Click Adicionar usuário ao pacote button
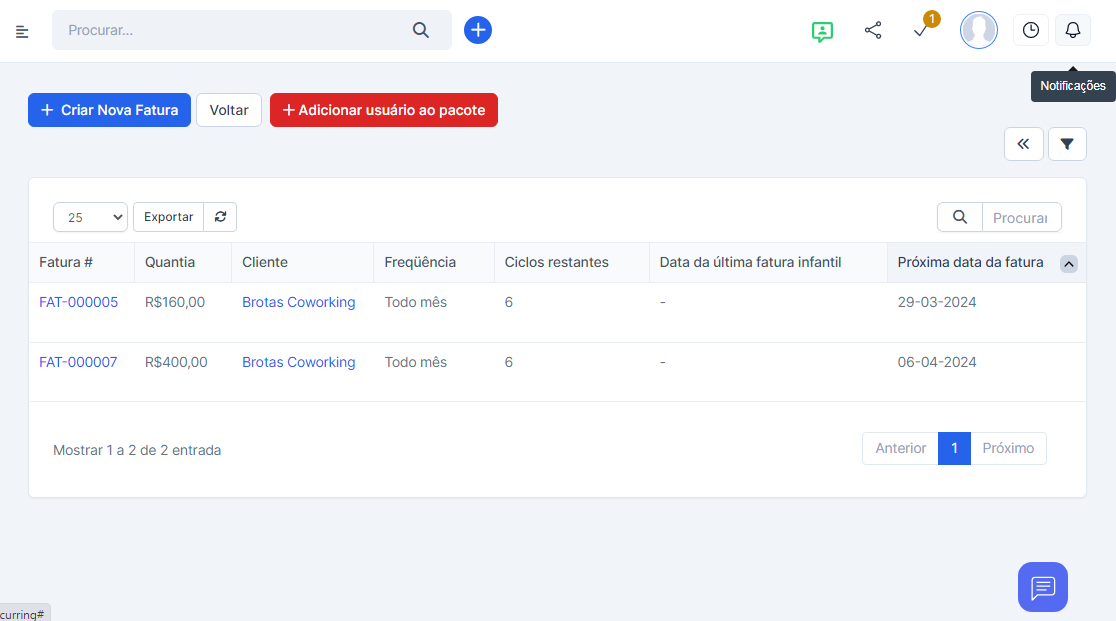The width and height of the screenshot is (1116, 621). pyautogui.click(x=384, y=110)
